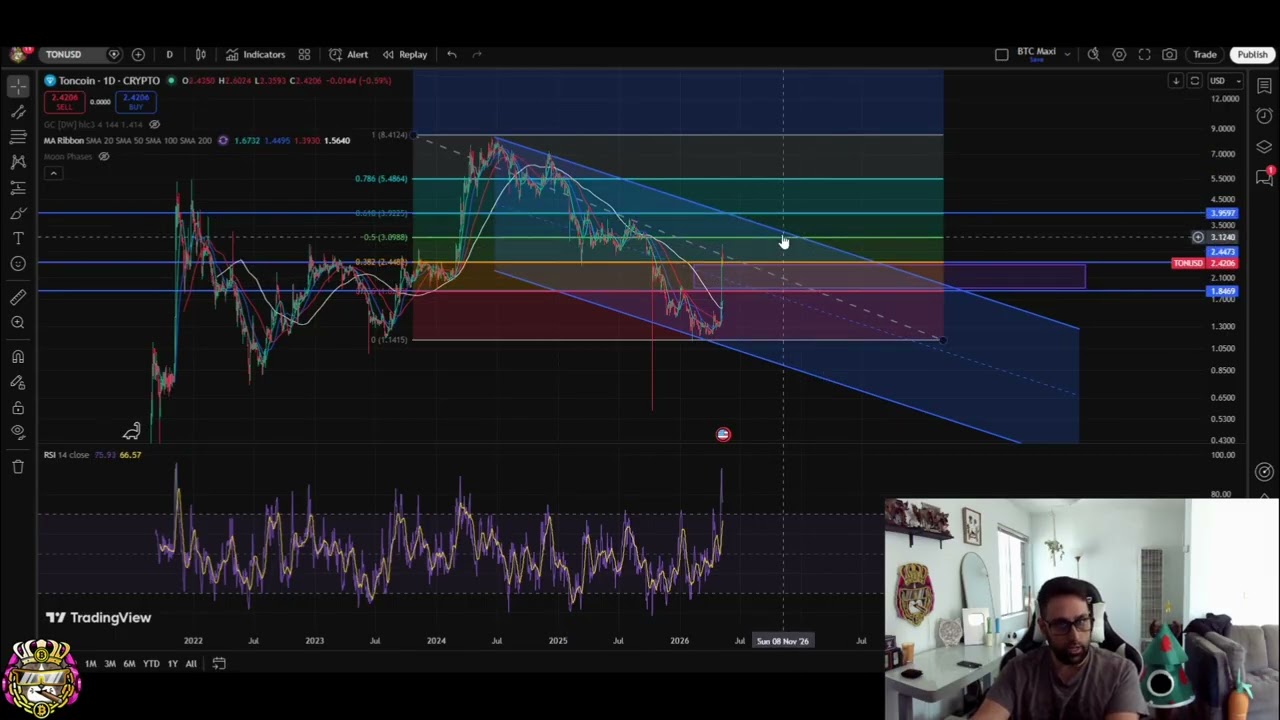Open the go to date calendar

[218, 663]
